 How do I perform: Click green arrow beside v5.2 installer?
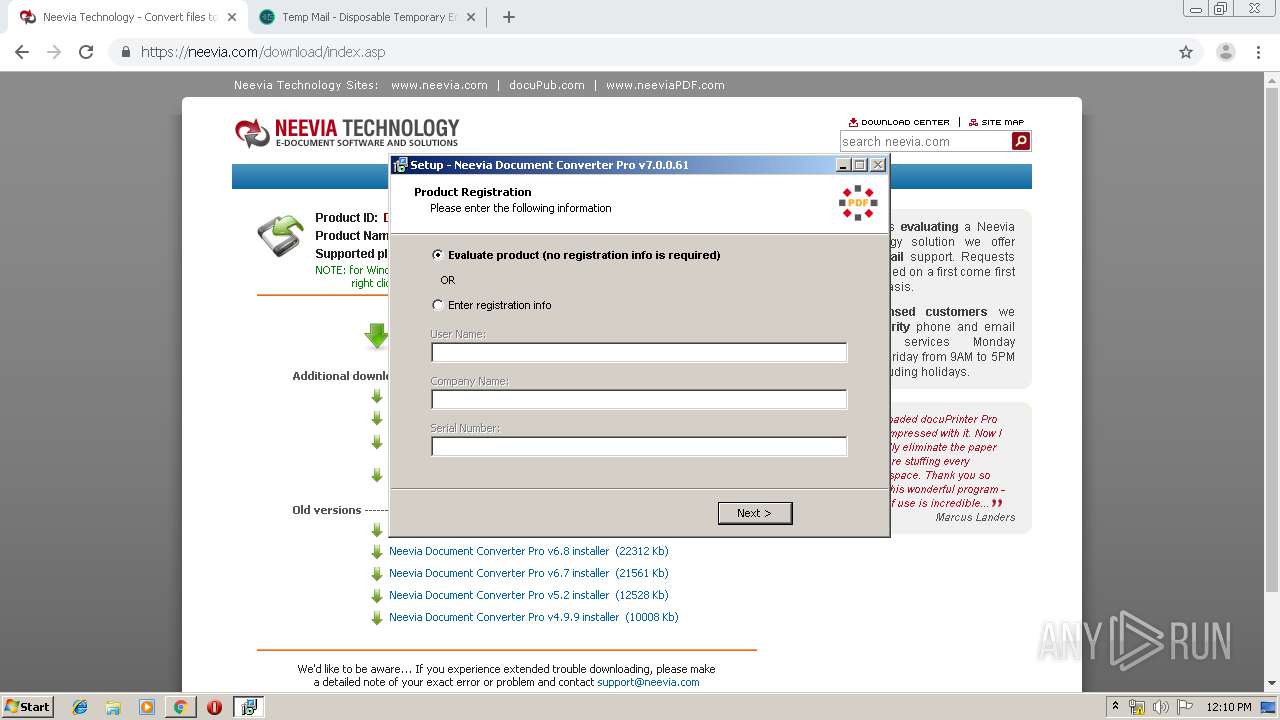point(377,596)
